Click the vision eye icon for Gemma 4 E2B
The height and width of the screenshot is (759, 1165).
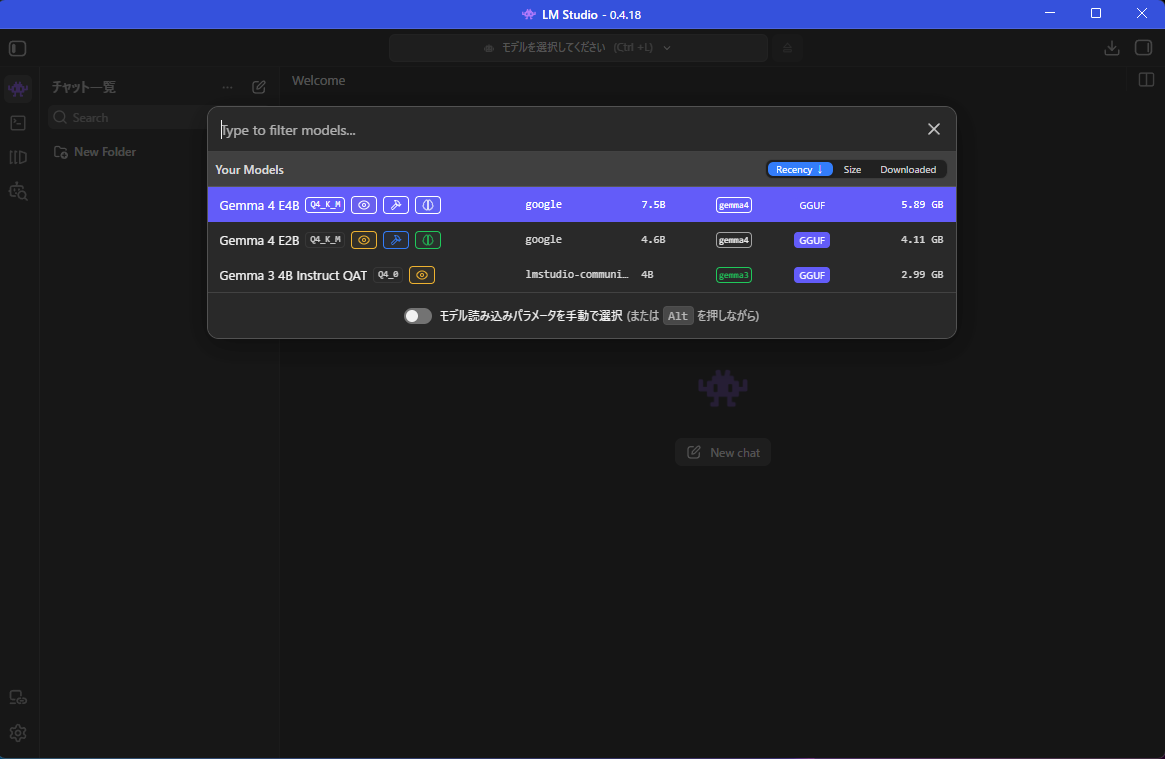[363, 240]
